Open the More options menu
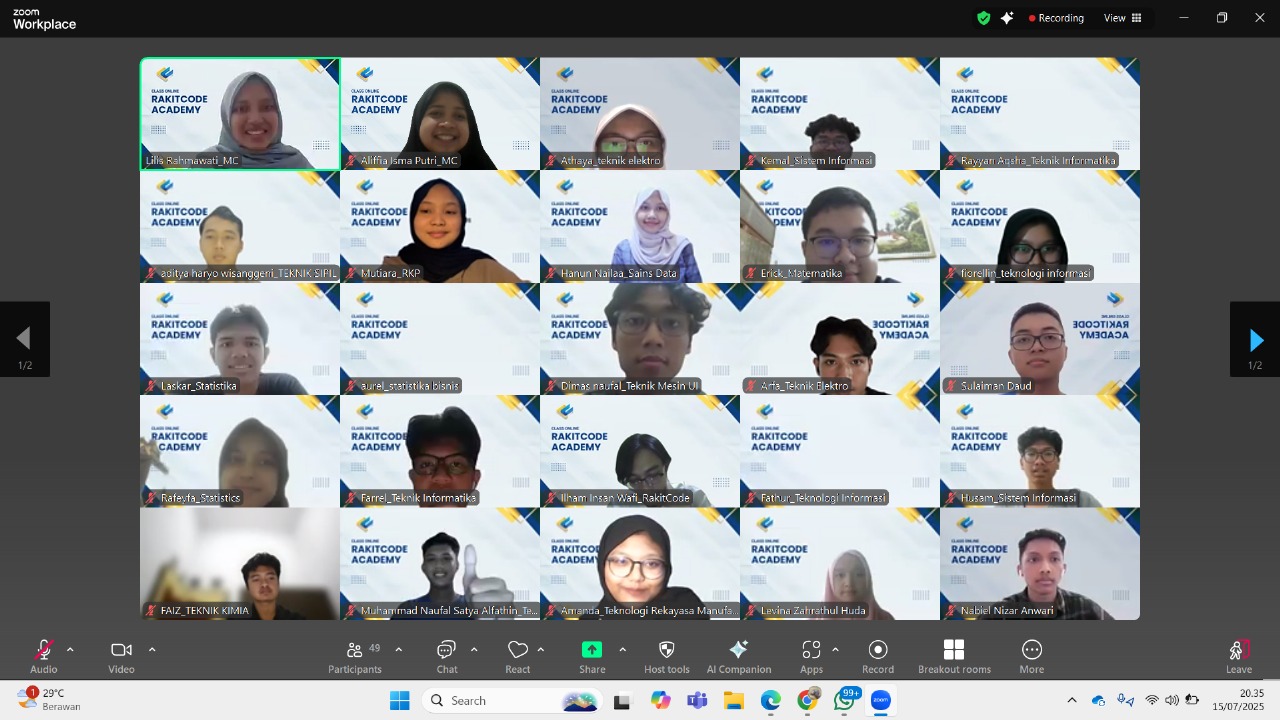 [x=1032, y=657]
